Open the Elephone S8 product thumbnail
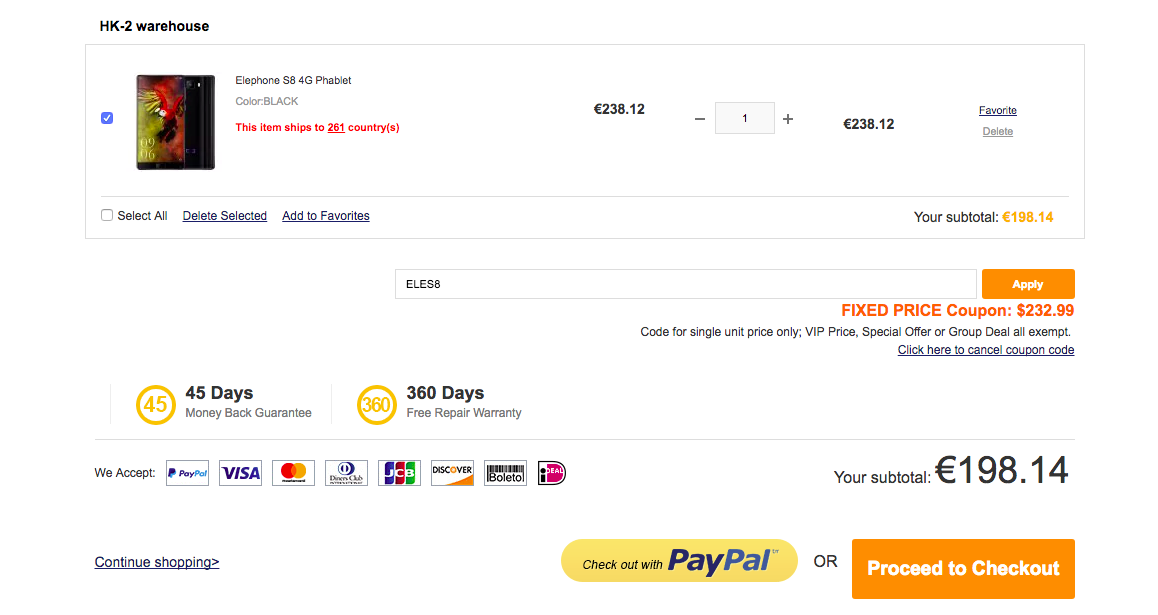This screenshot has height=615, width=1158. pyautogui.click(x=175, y=122)
